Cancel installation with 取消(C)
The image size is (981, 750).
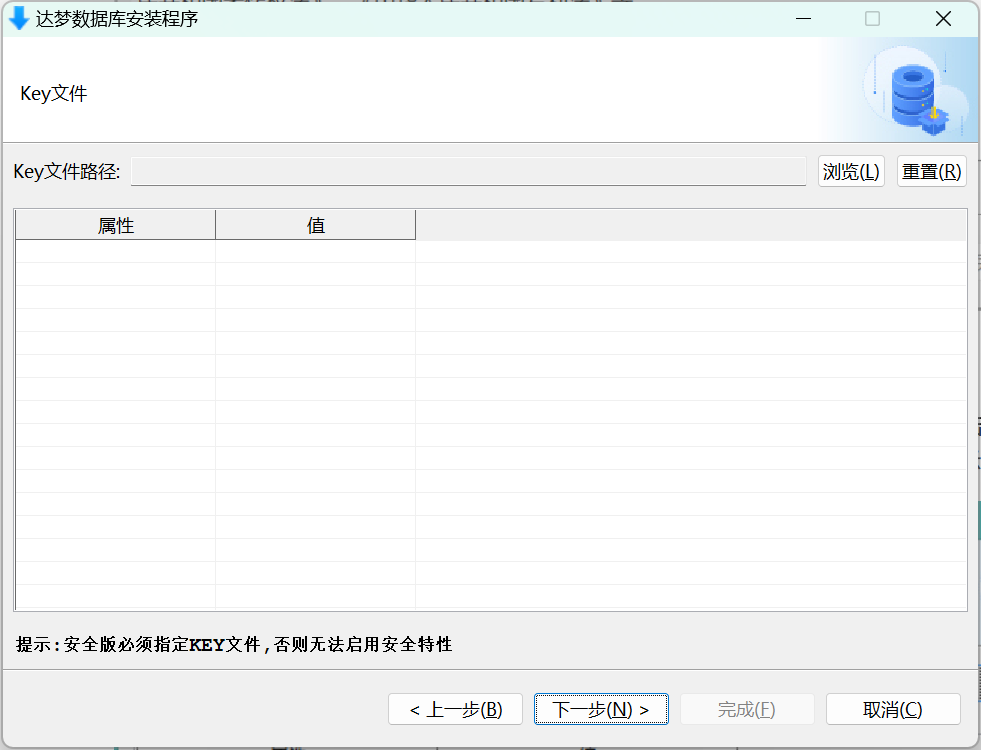pos(893,709)
